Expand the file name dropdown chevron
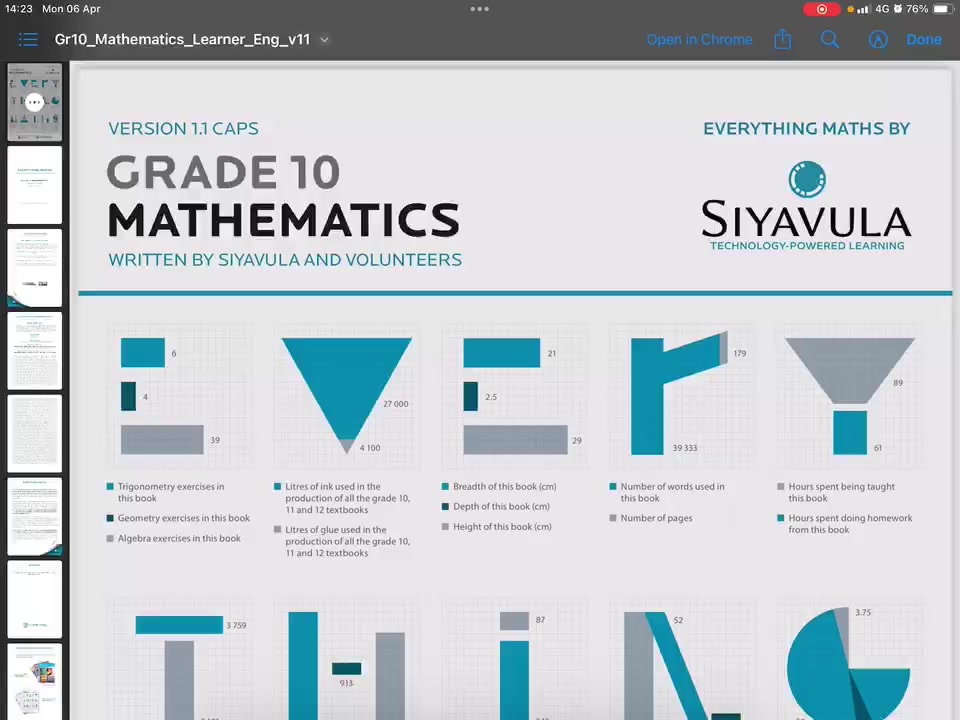The image size is (960, 720). [x=324, y=40]
